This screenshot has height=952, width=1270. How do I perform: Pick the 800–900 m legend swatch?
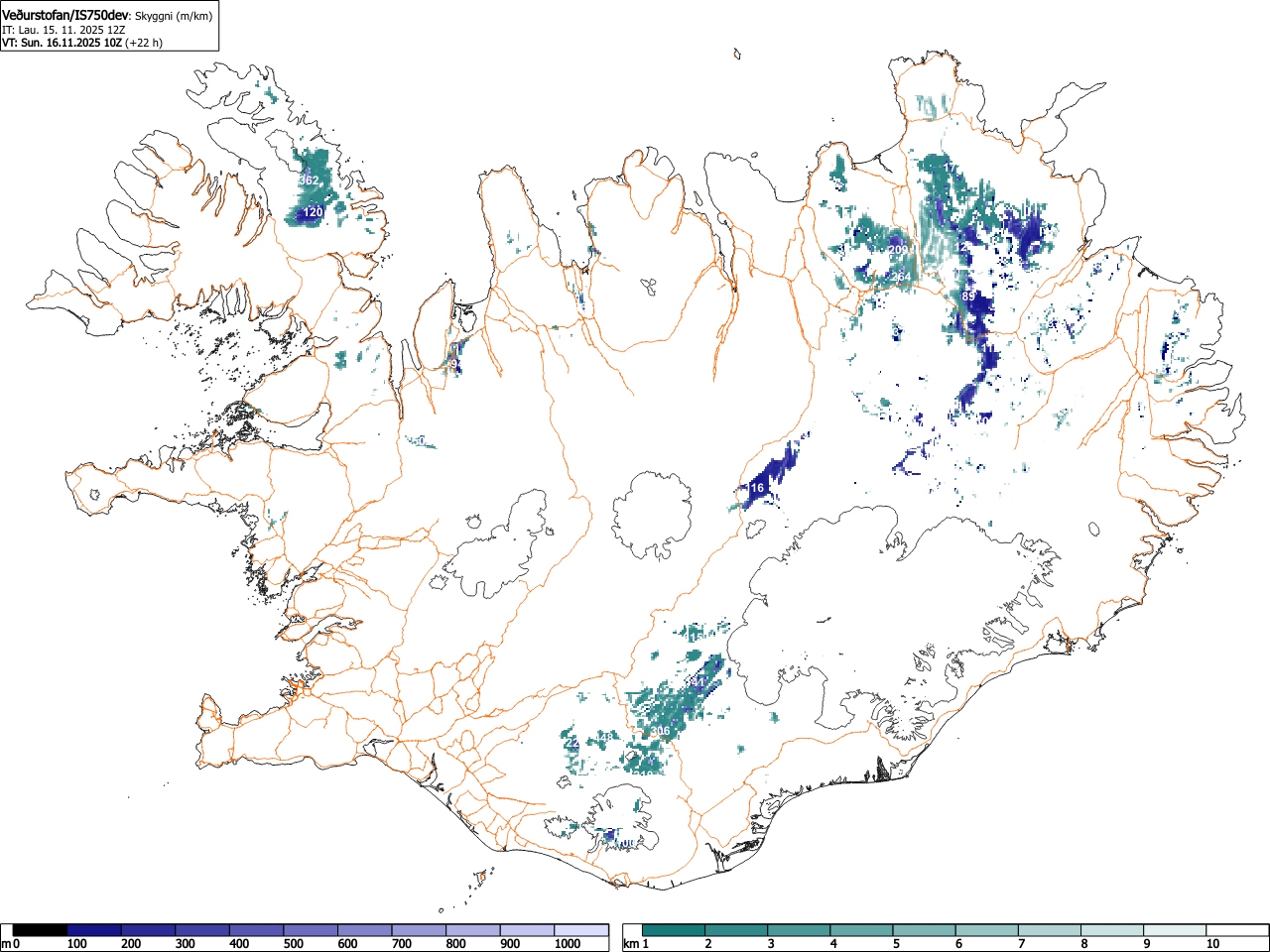click(473, 930)
